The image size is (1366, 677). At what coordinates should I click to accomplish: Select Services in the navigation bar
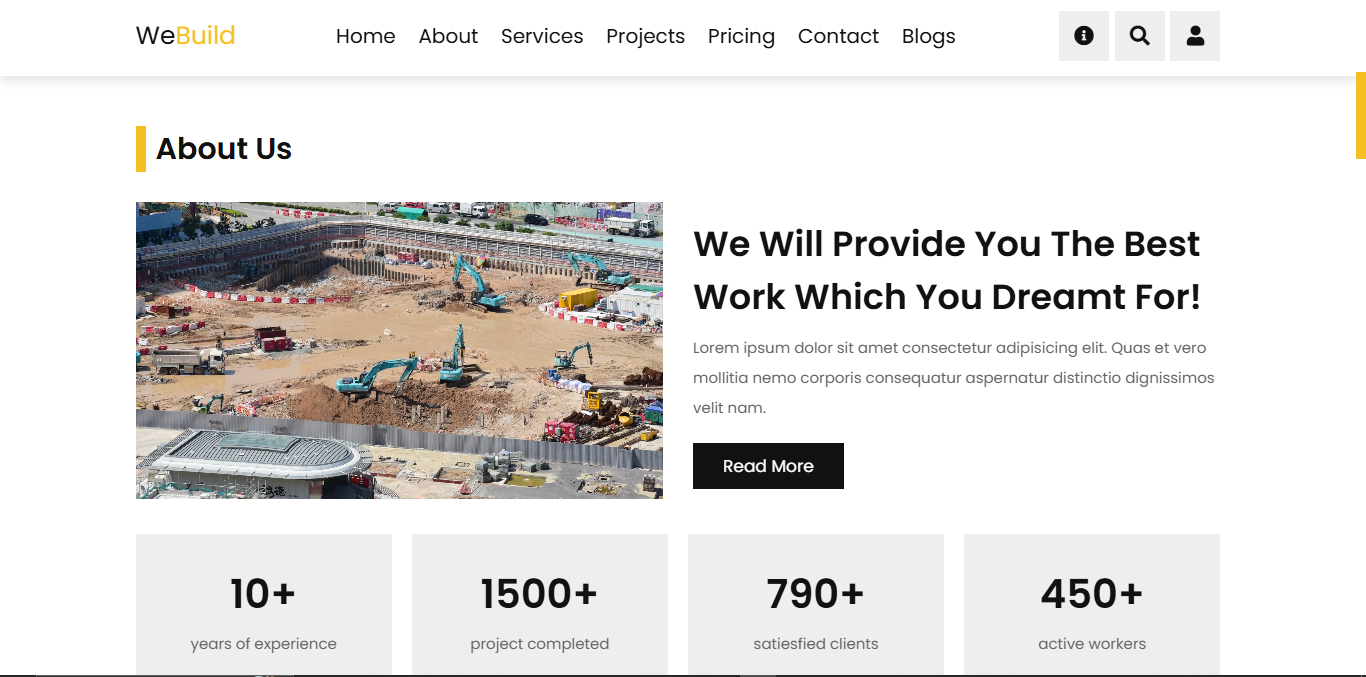tap(542, 36)
